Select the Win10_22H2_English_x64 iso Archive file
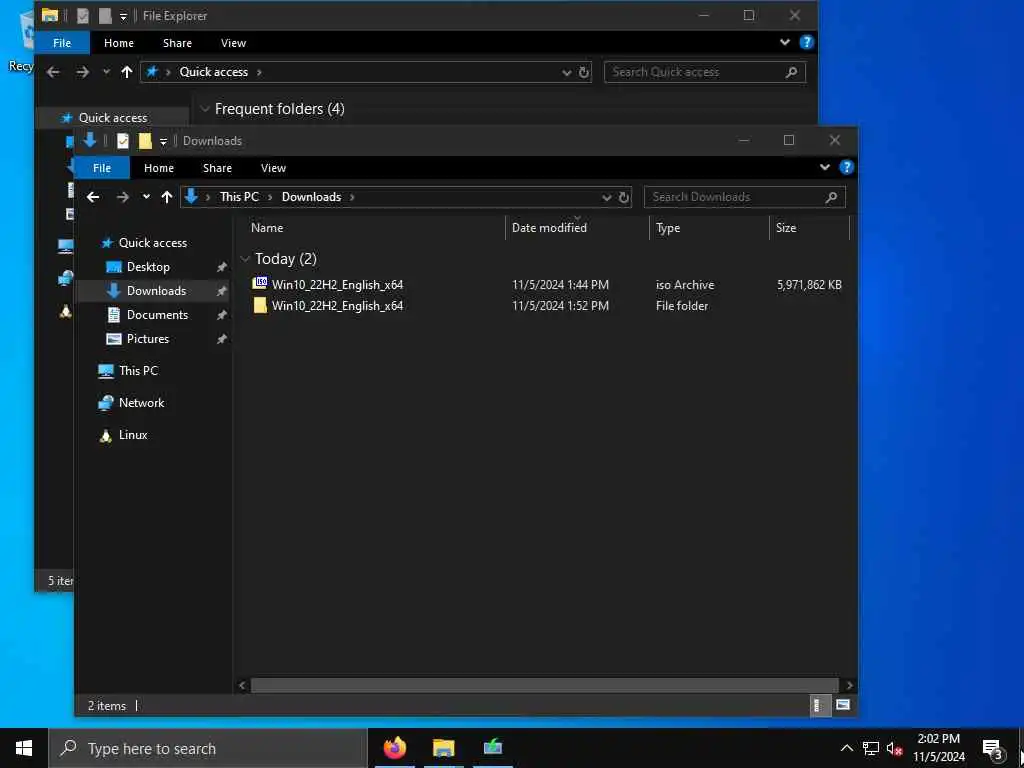The width and height of the screenshot is (1024, 768). [x=546, y=285]
